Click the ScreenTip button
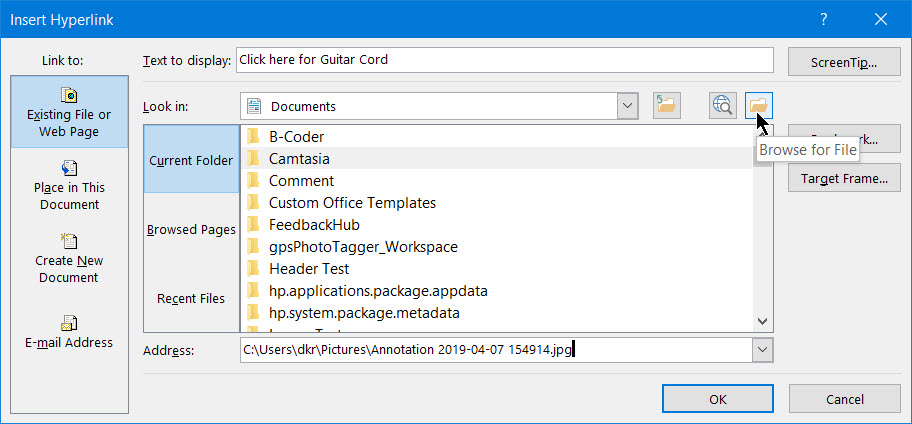This screenshot has width=912, height=424. [844, 62]
